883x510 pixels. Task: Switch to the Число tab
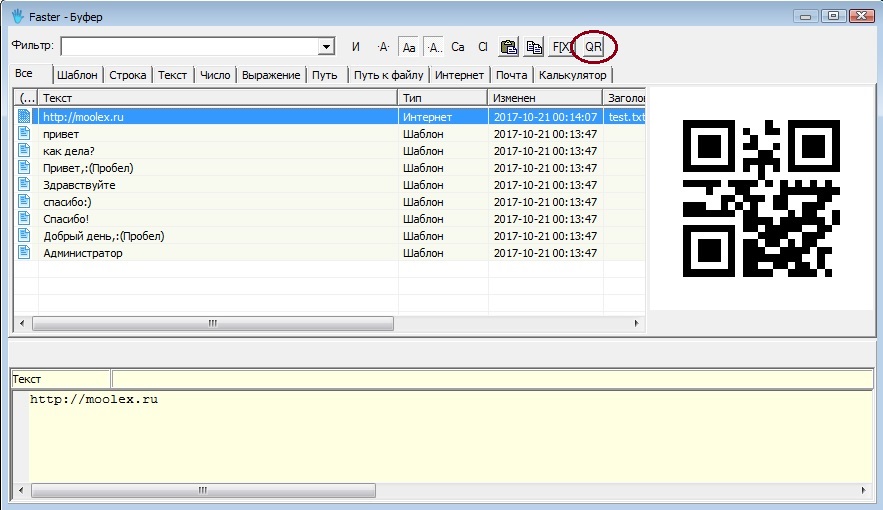pos(215,75)
